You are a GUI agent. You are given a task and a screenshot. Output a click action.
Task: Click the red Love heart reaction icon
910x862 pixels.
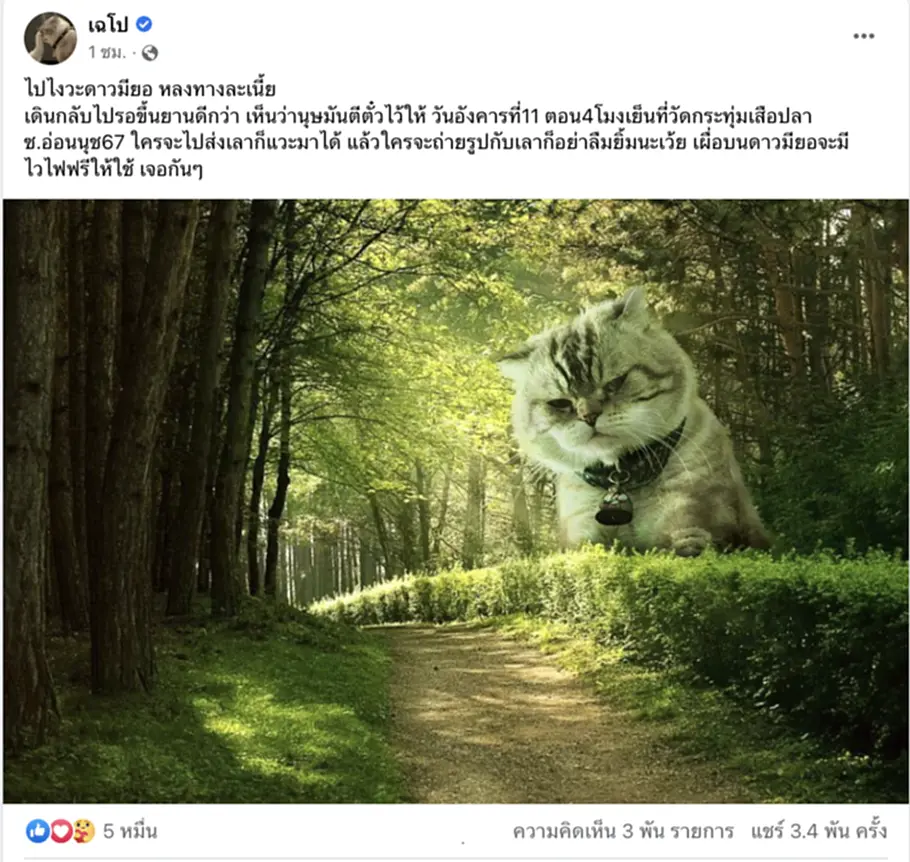[x=61, y=831]
